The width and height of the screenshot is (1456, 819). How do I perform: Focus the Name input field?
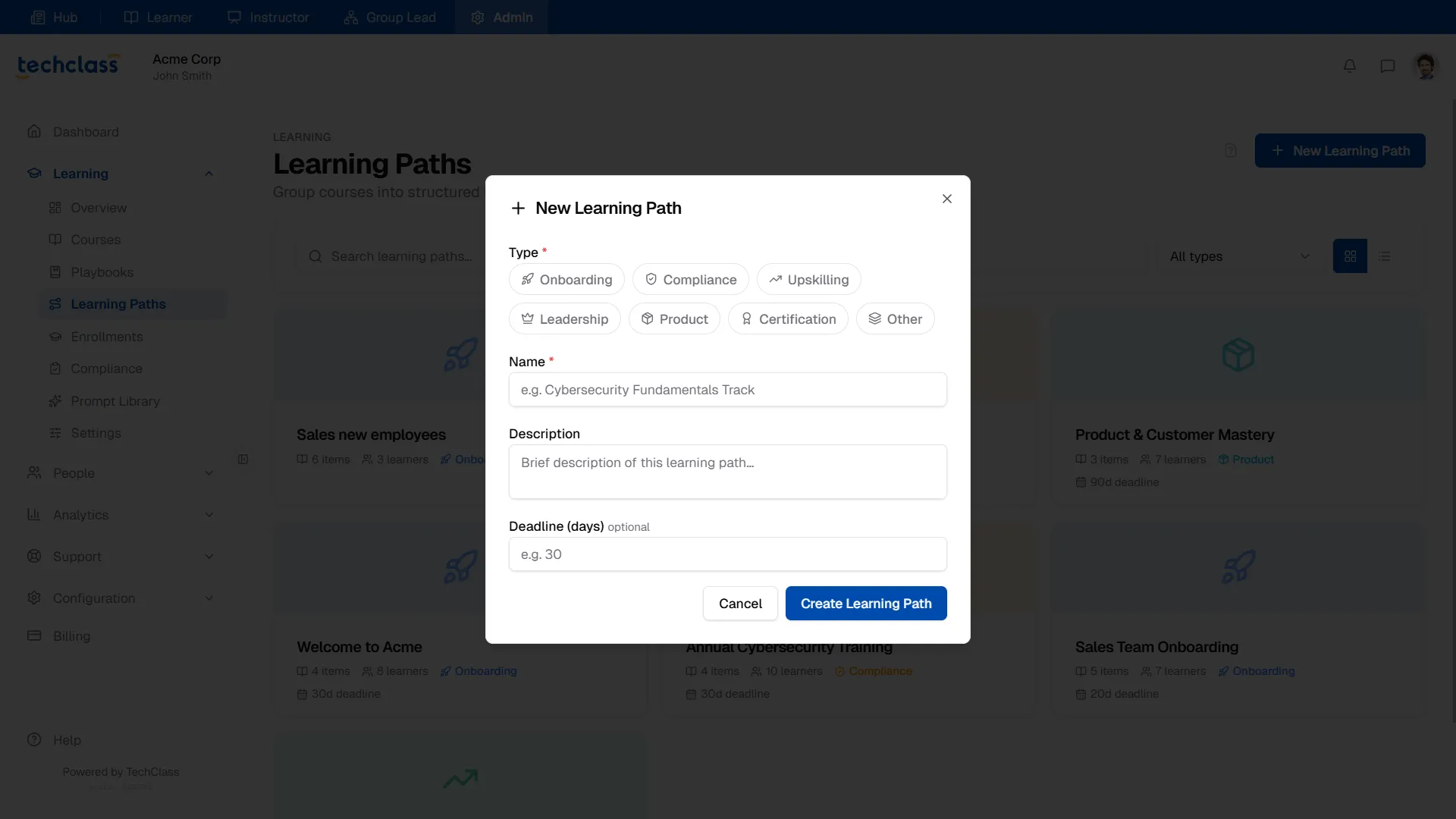(727, 390)
